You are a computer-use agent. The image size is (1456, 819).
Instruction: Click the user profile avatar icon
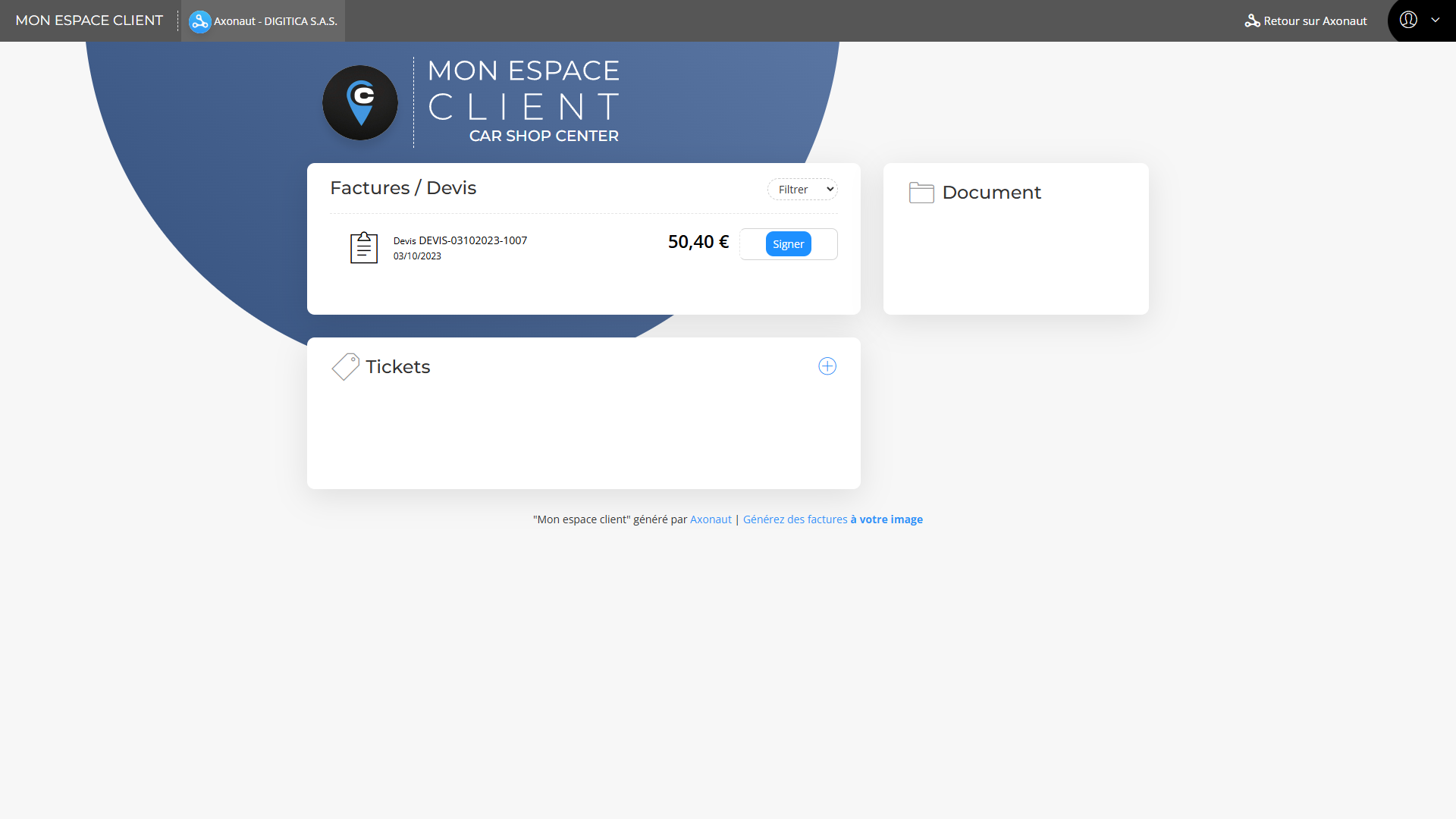[x=1408, y=20]
